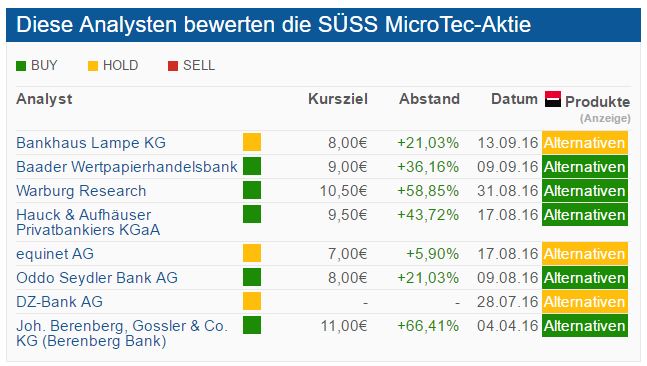Click Alternativen button for Bankhaus Lampe row
The height and width of the screenshot is (366, 647).
point(585,143)
